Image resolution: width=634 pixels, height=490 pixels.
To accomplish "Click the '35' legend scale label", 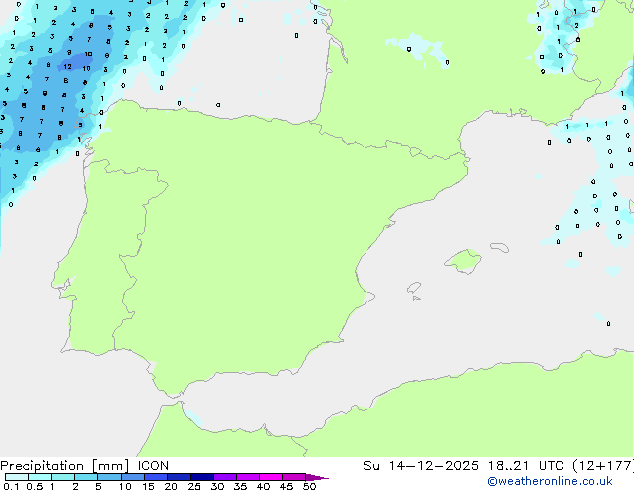I will point(240,486).
